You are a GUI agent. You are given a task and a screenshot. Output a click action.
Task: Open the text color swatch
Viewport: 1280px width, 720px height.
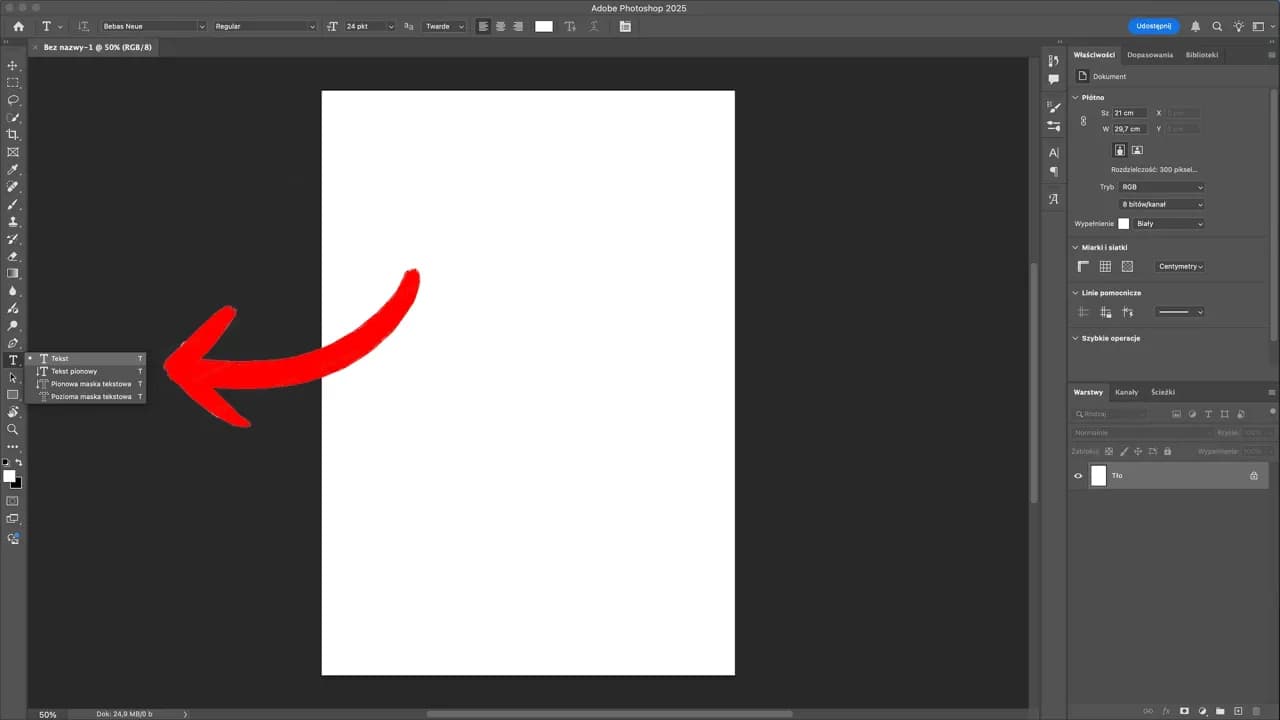coord(544,26)
